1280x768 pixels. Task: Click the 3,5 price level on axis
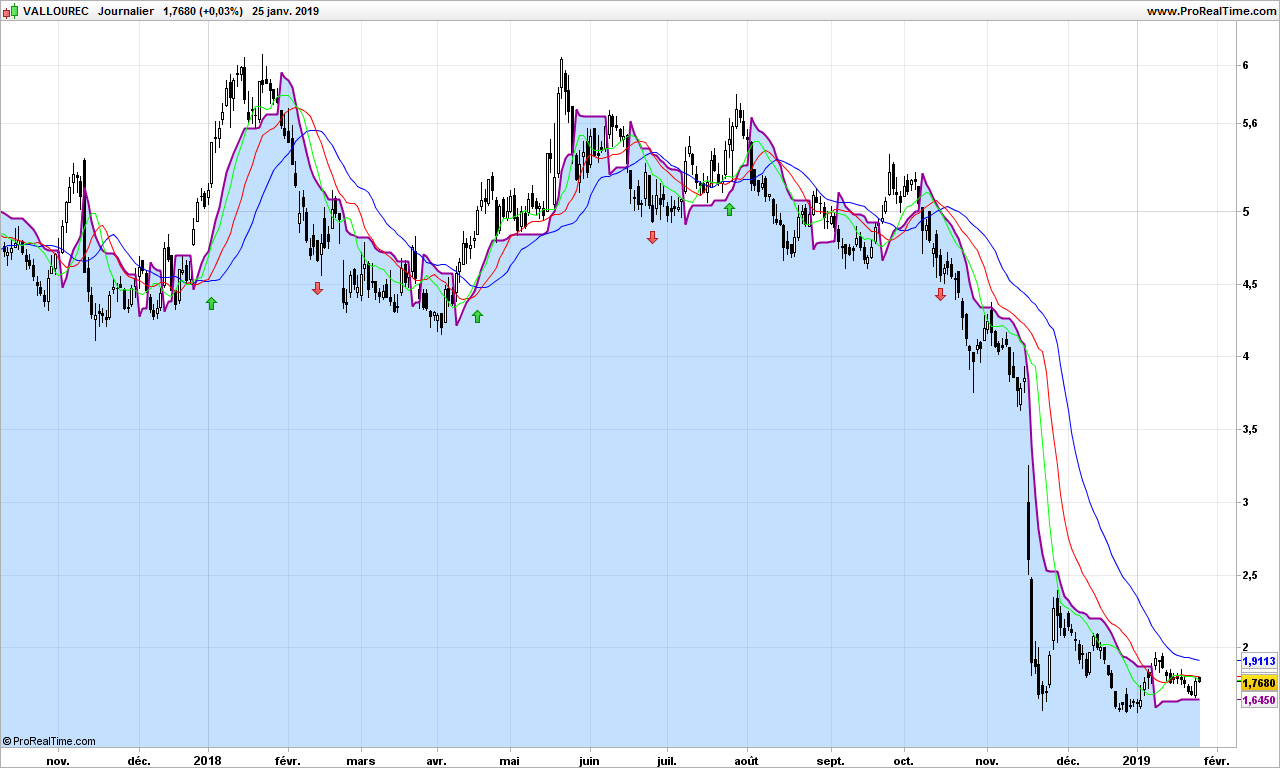pos(1249,429)
